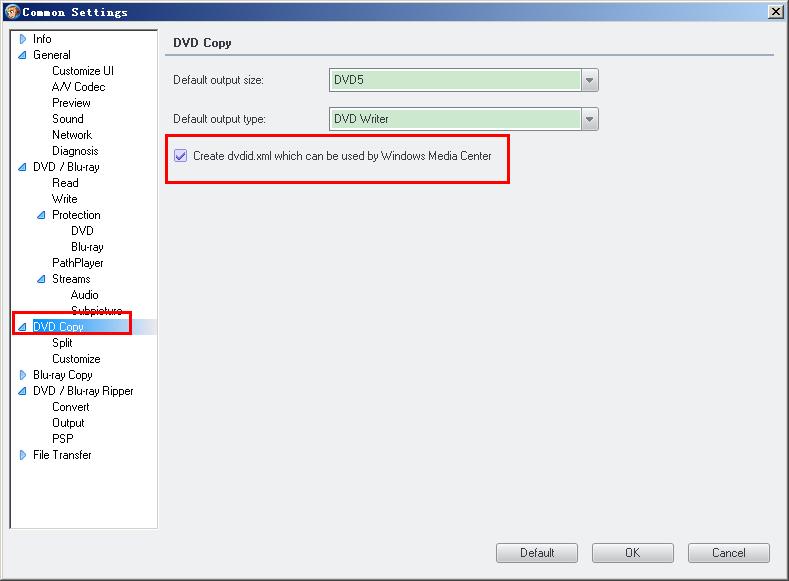Select Customize under DVD Copy
789x581 pixels.
point(76,359)
